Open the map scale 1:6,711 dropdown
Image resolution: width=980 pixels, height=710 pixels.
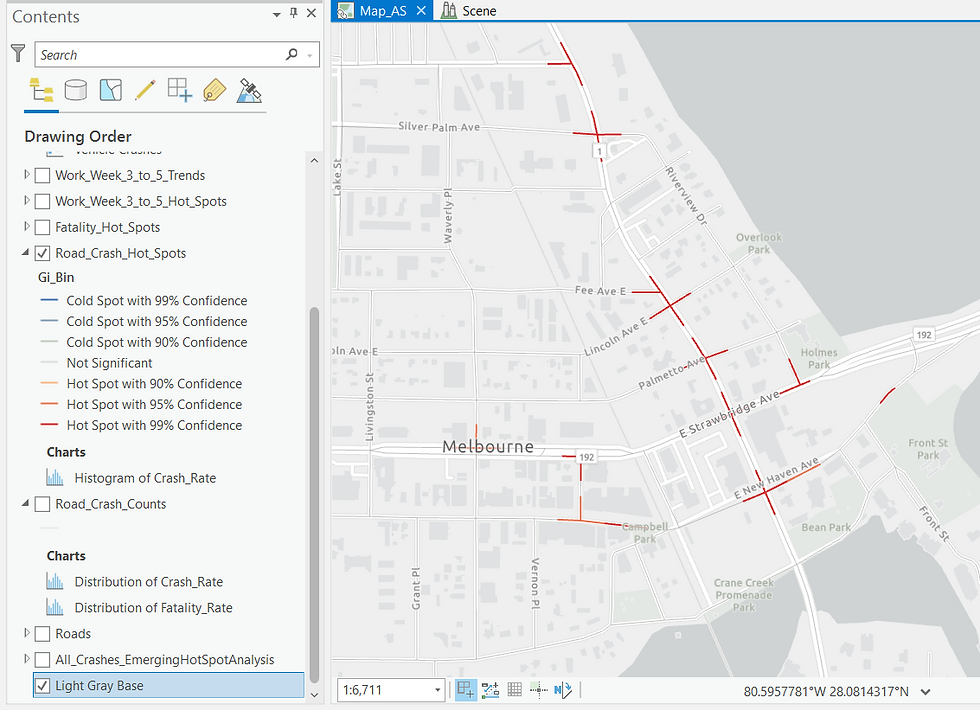(x=438, y=690)
